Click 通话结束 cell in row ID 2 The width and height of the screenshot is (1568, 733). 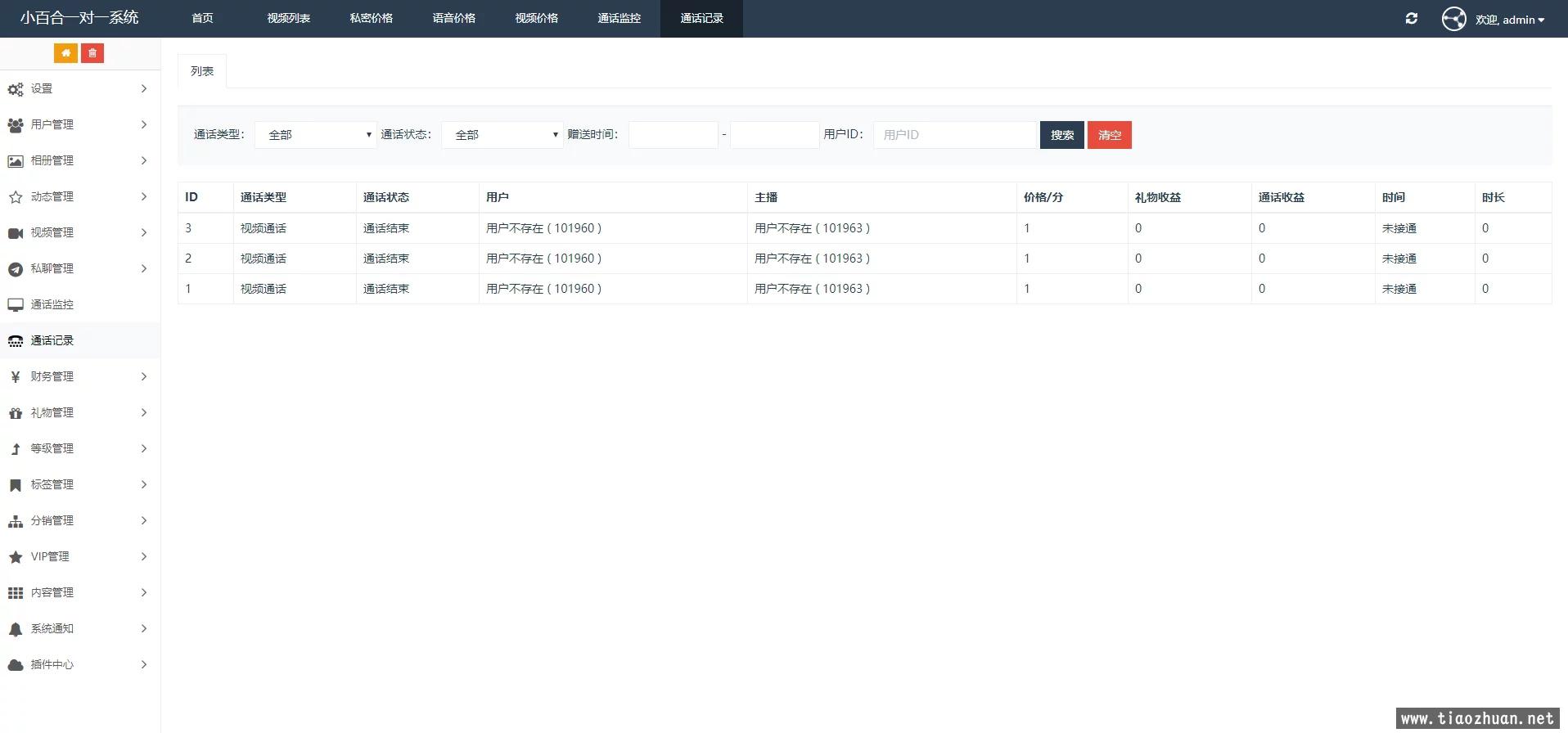(x=386, y=259)
